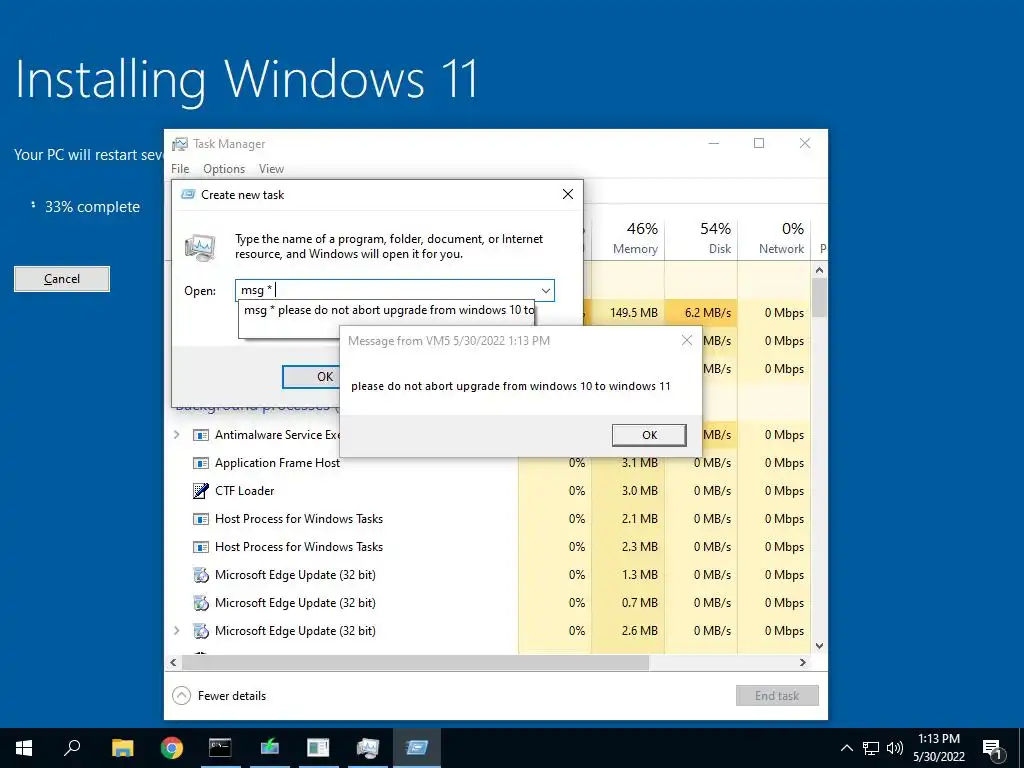
Task: Expand the last Microsoft Edge Update row
Action: 176,630
